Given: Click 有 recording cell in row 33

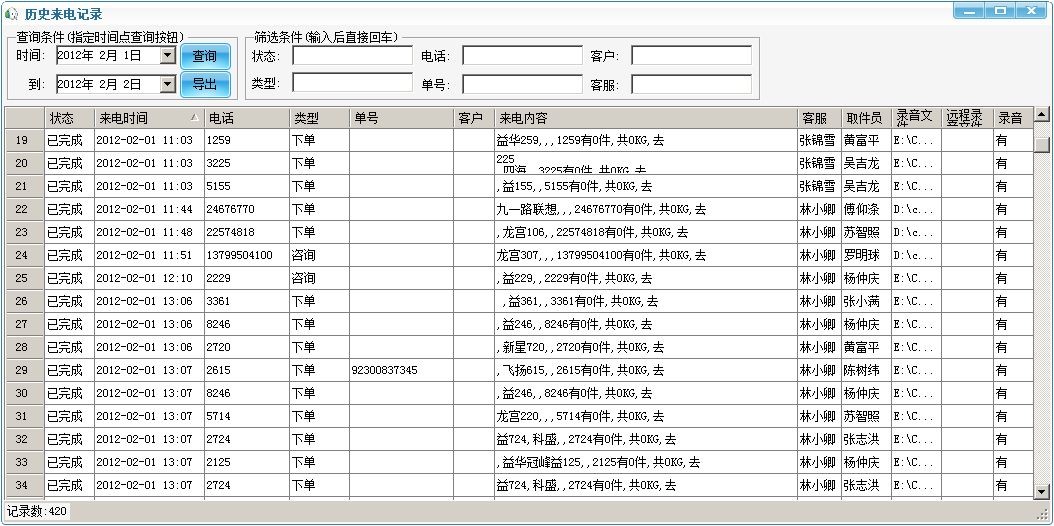Looking at the screenshot, I should coord(1012,462).
